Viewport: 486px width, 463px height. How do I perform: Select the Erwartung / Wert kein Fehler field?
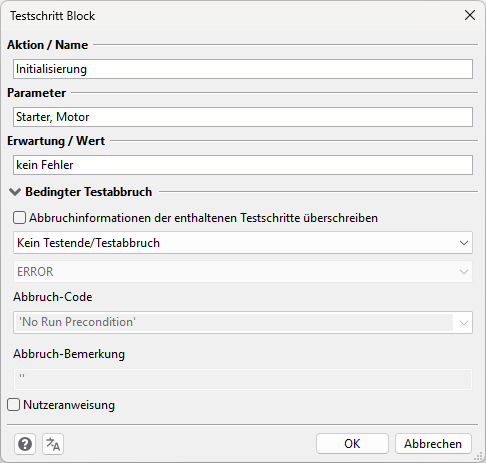(x=243, y=165)
